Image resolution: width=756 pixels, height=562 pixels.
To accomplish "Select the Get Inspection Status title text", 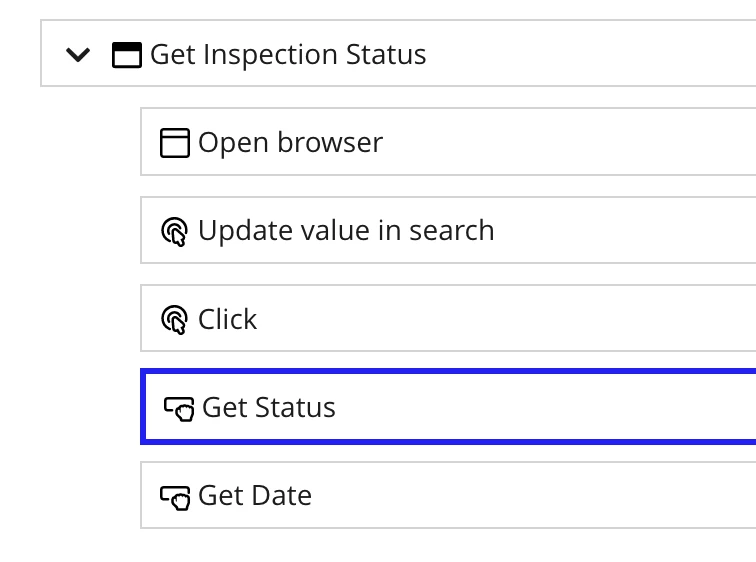I will pos(288,54).
